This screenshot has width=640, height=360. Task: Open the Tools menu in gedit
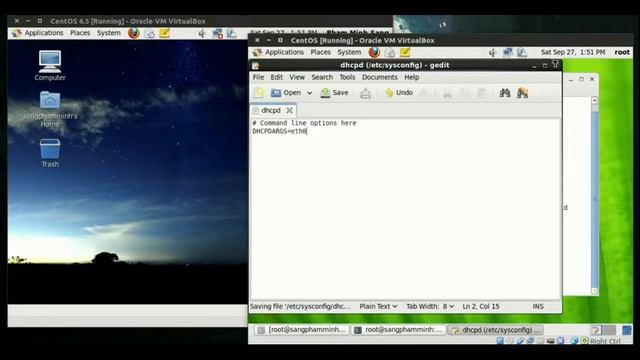coord(347,77)
